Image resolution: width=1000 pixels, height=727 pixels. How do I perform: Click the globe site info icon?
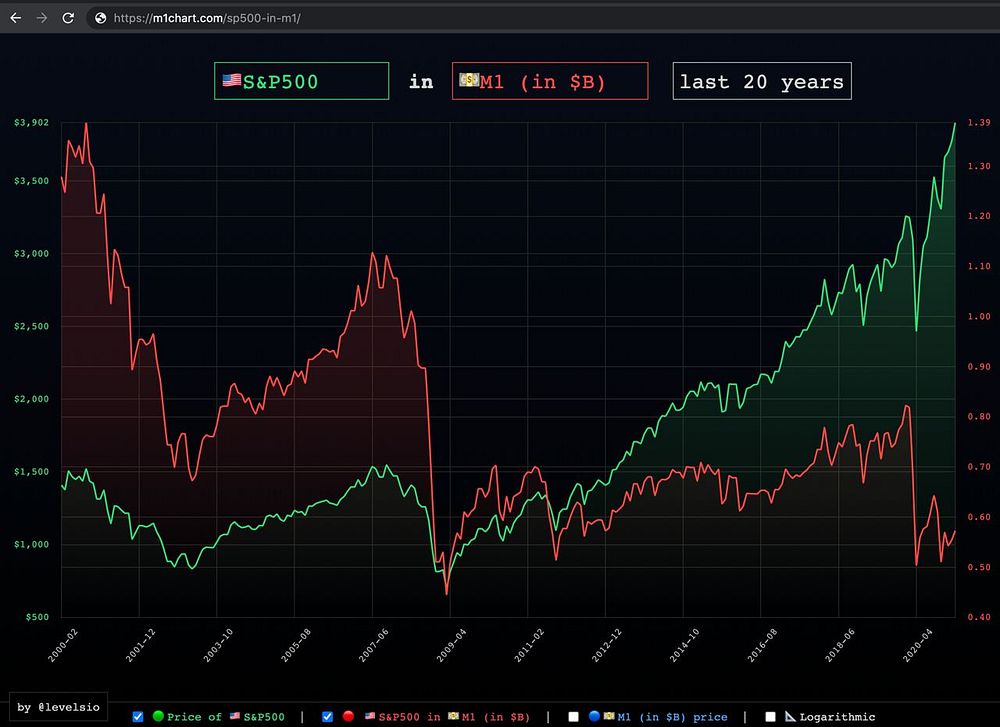(100, 18)
